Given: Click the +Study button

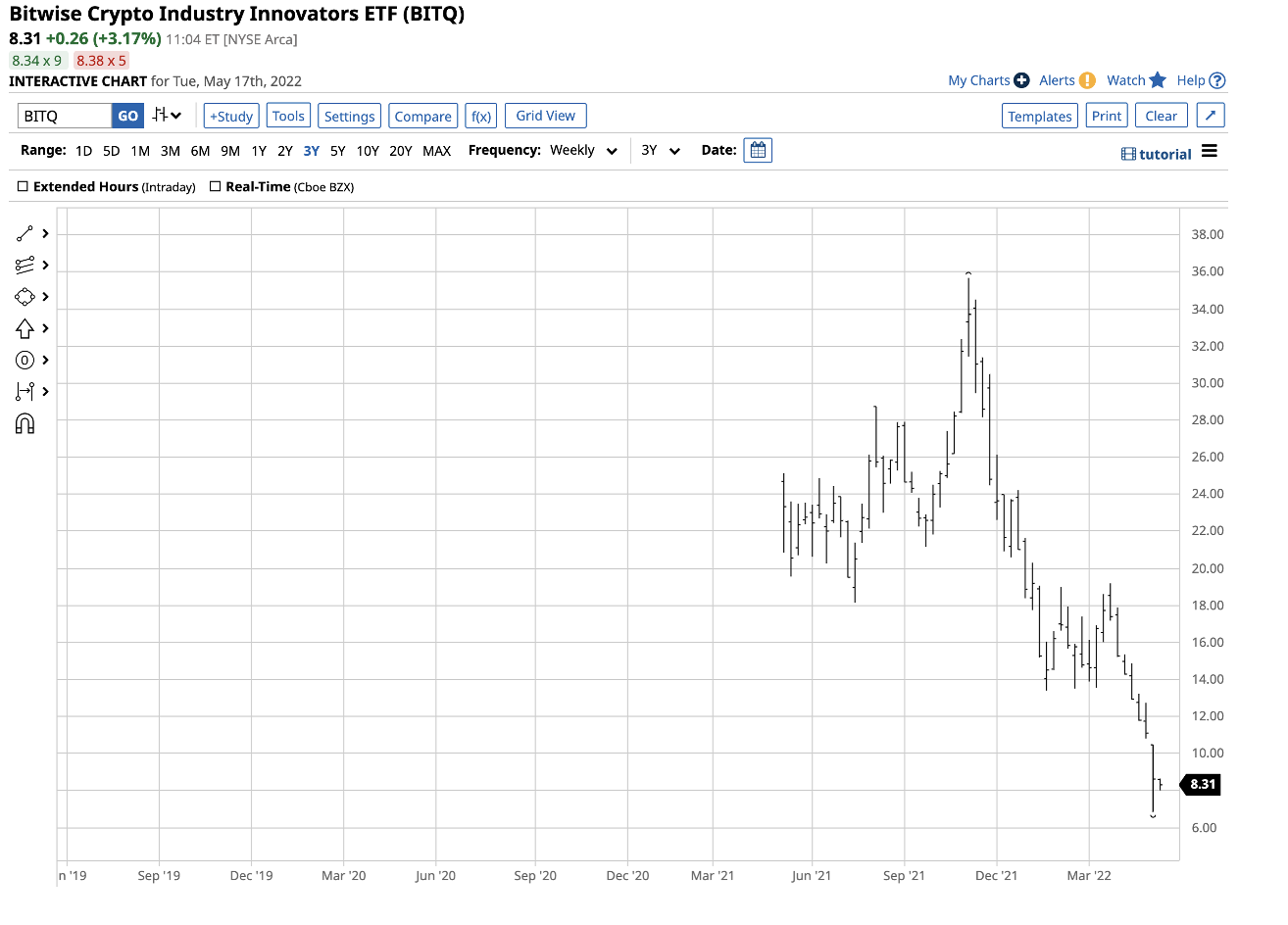Looking at the screenshot, I should [x=231, y=116].
